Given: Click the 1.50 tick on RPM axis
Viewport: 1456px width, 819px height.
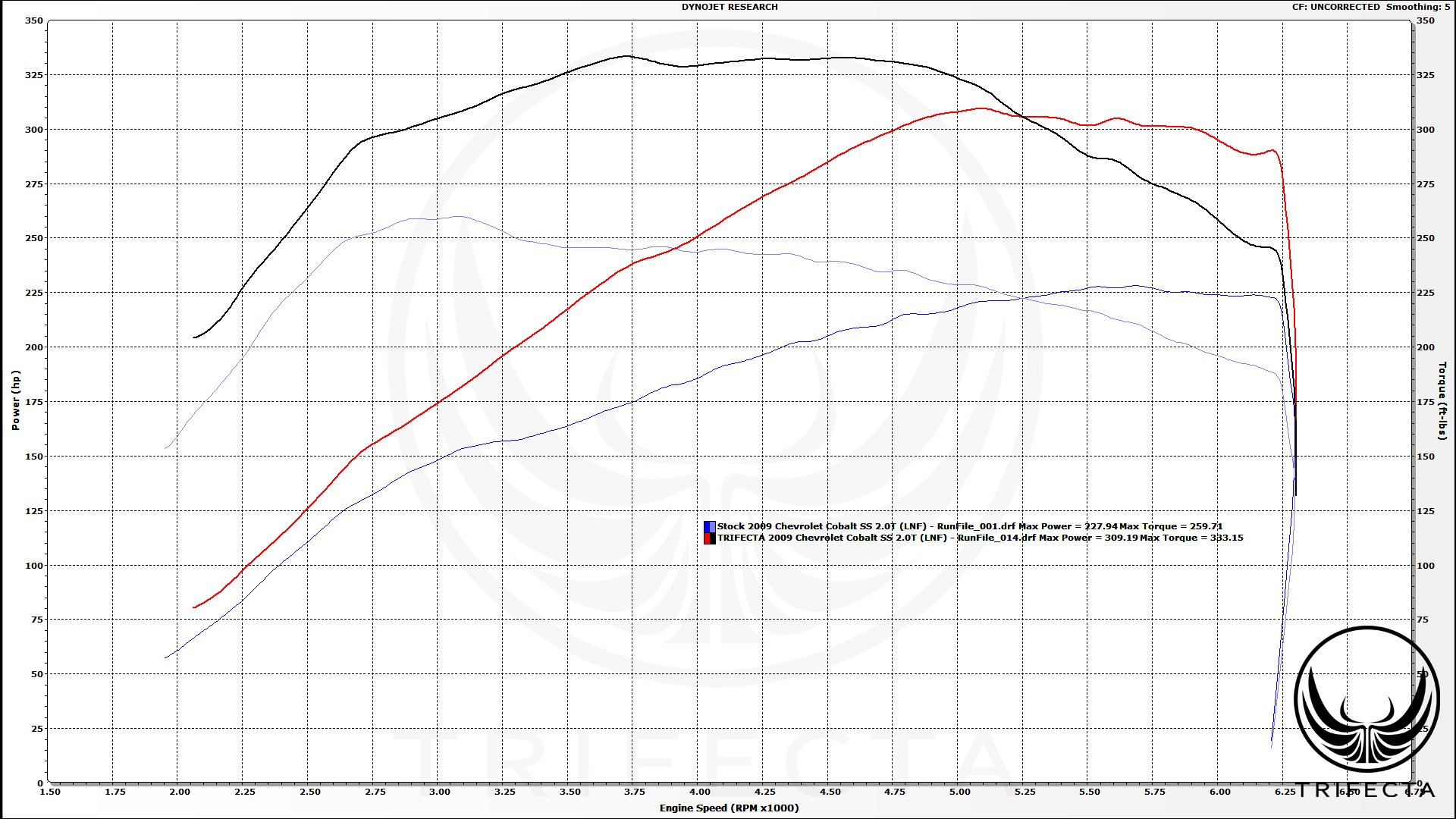Looking at the screenshot, I should (x=50, y=792).
